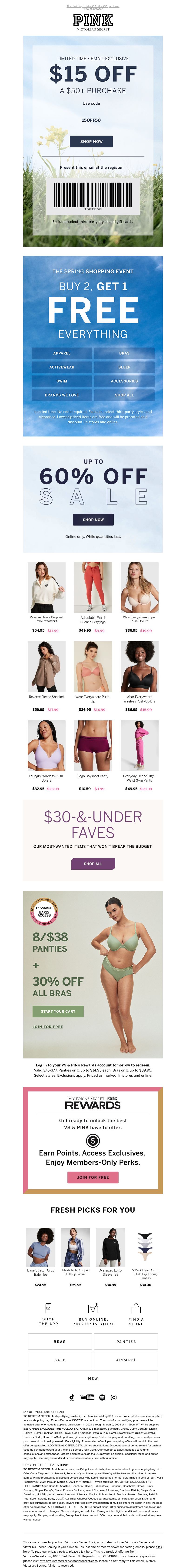Open the YouTube social icon
Screen dimensions: 186x1568
click(x=87, y=1397)
